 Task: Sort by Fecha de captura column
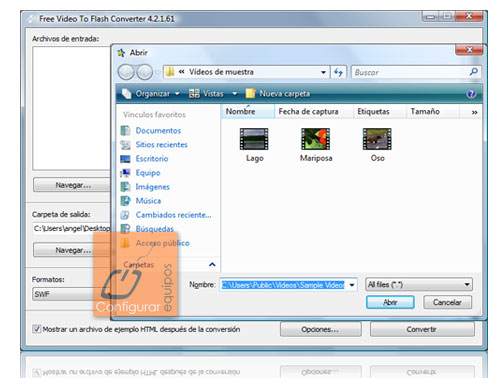[314, 112]
